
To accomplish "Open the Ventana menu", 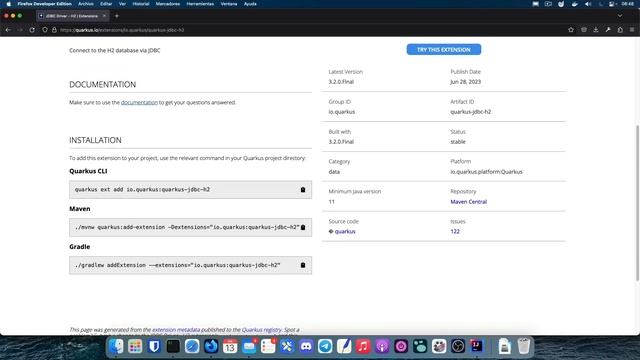I will 229,4.
